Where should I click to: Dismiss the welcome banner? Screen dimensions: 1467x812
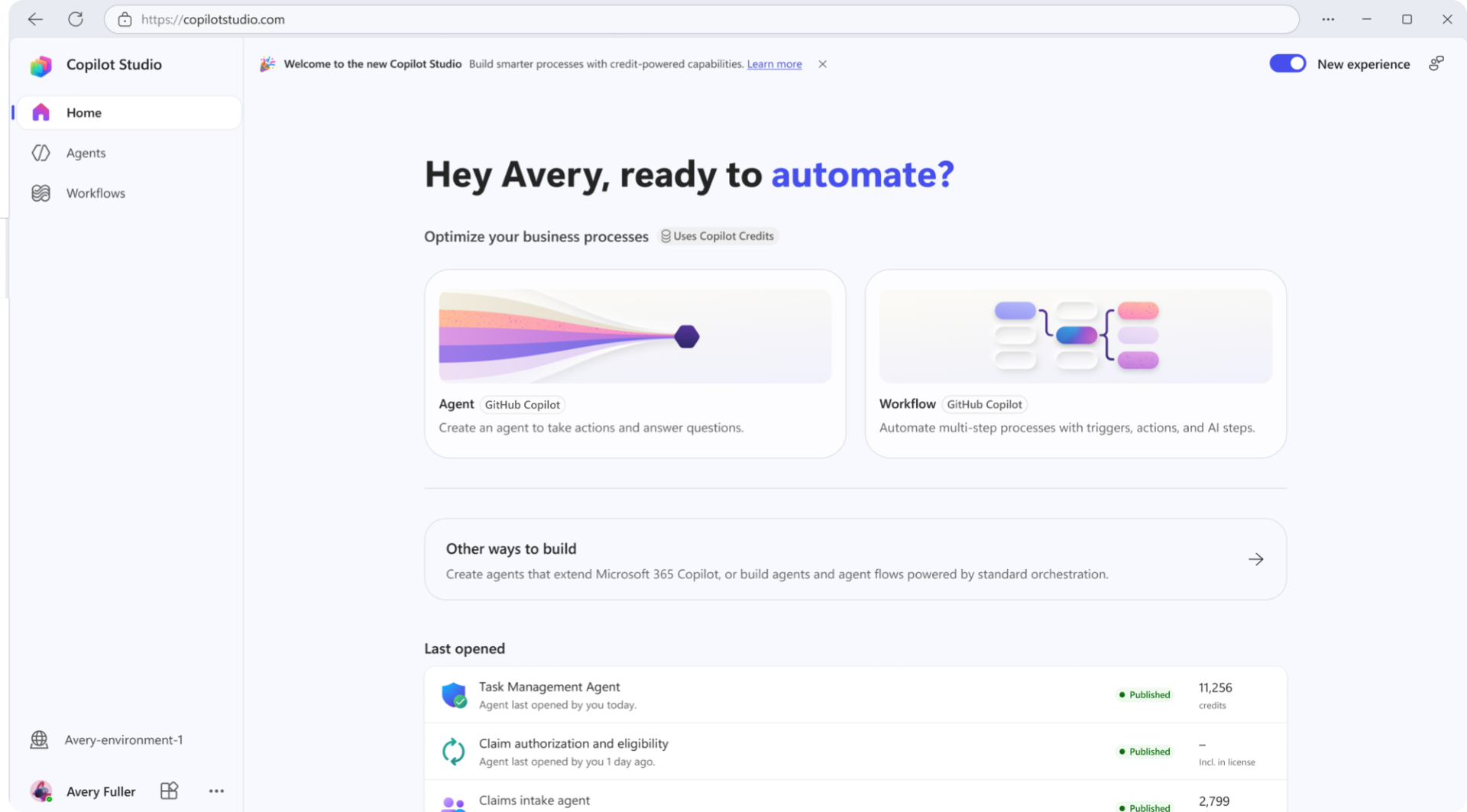(822, 64)
